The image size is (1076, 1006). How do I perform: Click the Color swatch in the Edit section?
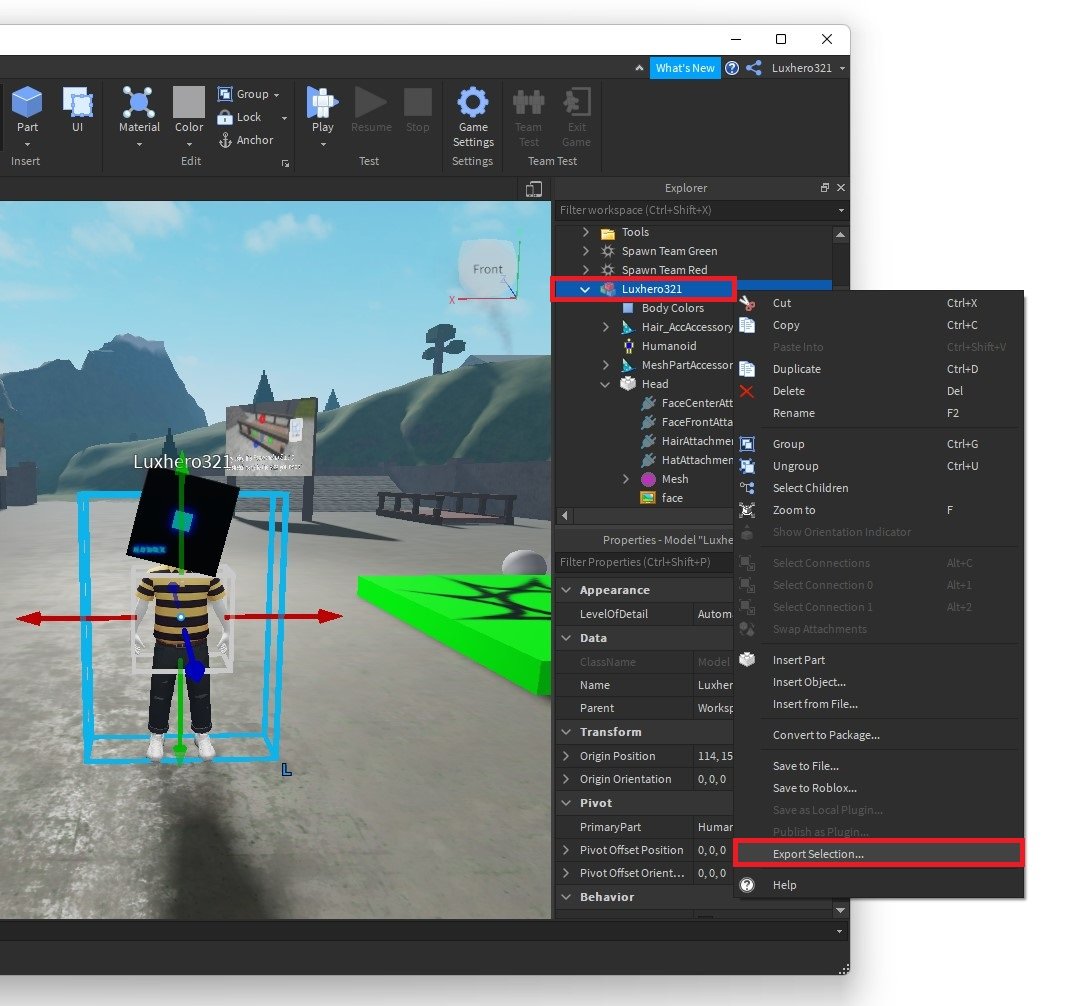point(188,101)
